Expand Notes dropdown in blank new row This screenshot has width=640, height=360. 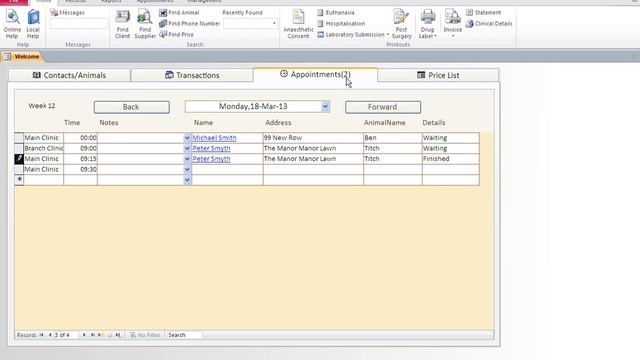click(x=187, y=180)
